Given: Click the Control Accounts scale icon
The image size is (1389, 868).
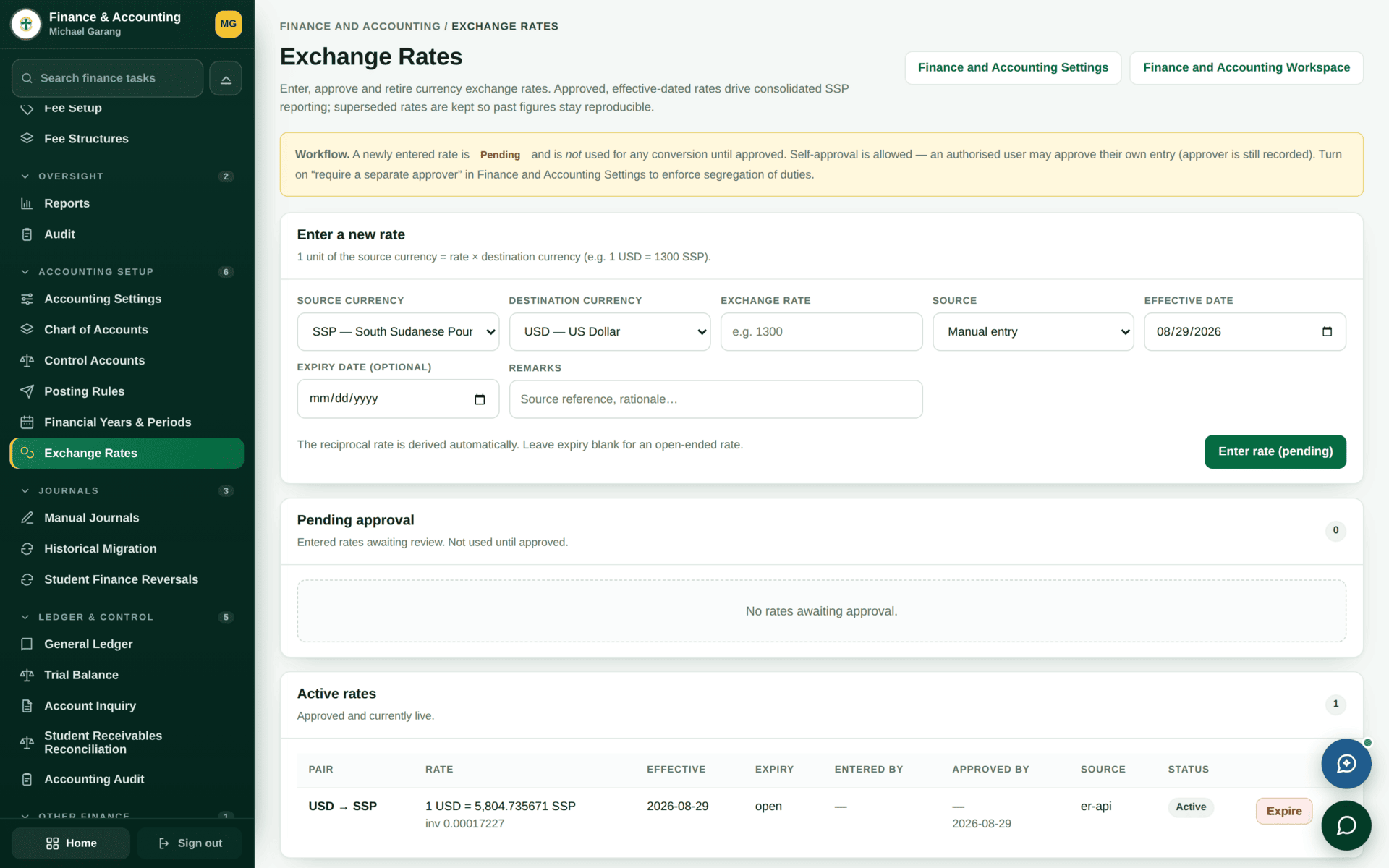Looking at the screenshot, I should point(27,361).
